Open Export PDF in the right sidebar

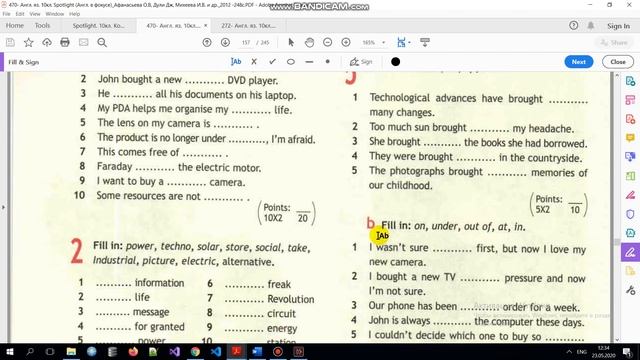[630, 81]
